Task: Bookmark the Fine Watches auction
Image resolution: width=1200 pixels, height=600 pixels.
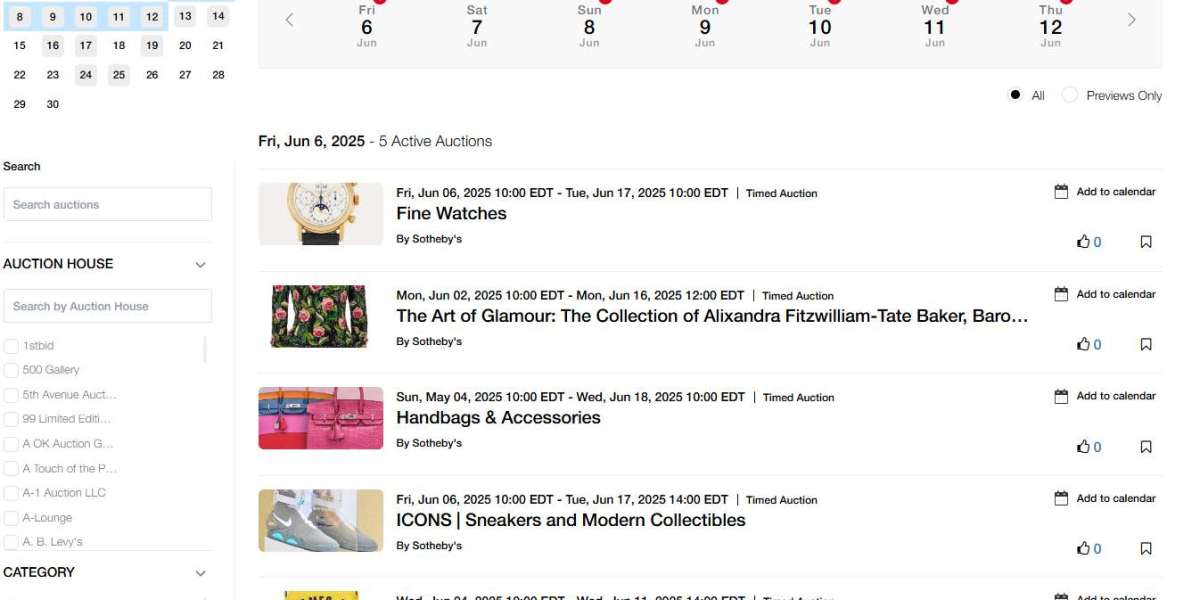Action: point(1146,242)
